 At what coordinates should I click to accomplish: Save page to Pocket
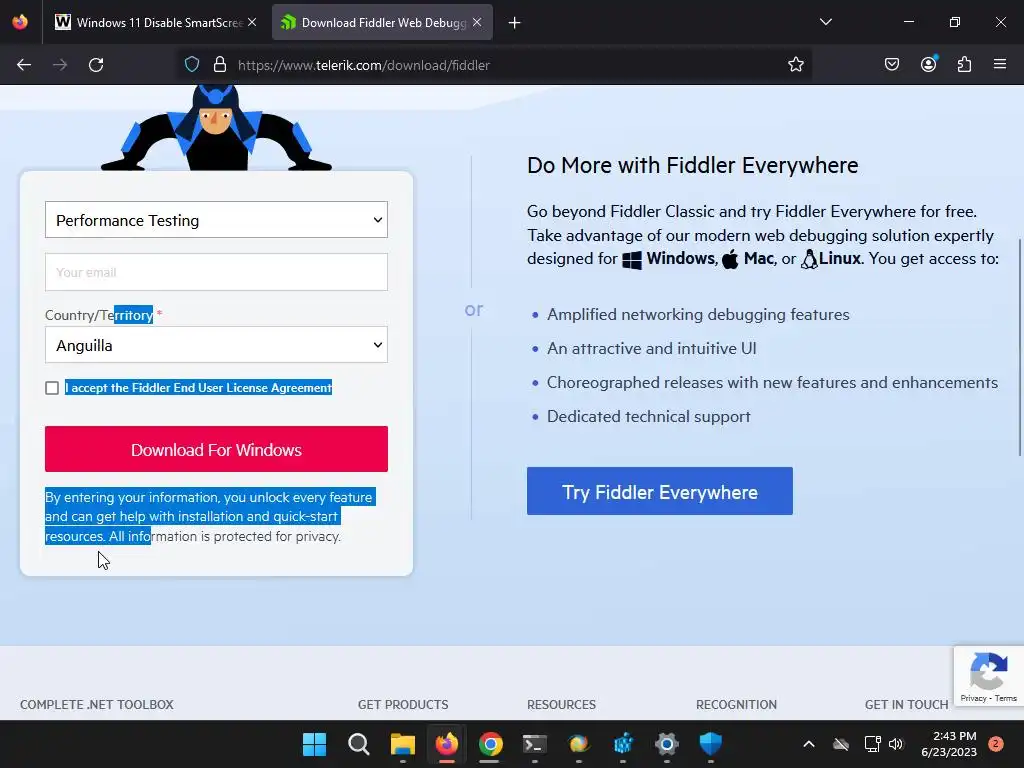pyautogui.click(x=892, y=65)
